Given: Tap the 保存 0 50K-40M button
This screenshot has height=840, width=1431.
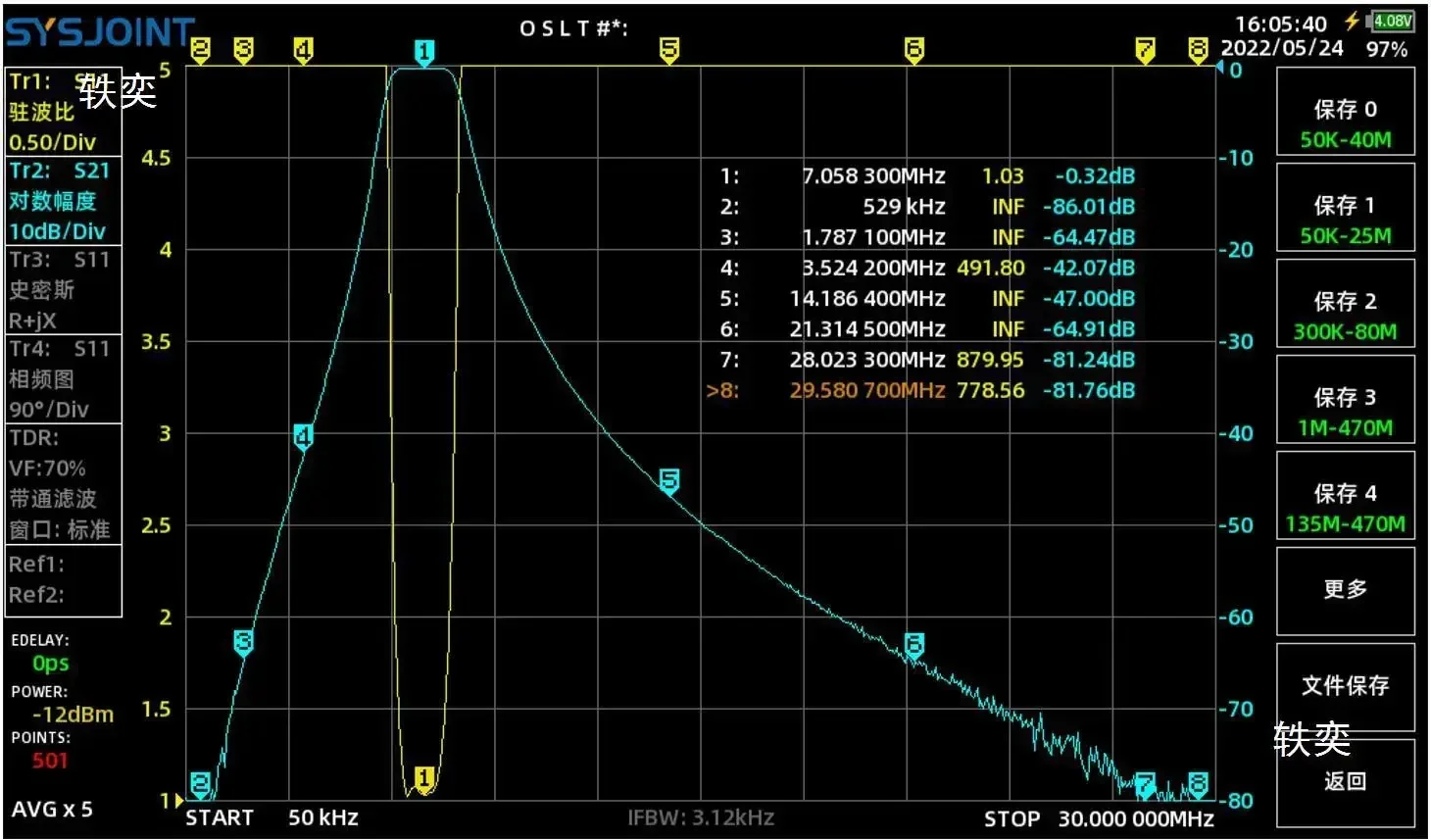Looking at the screenshot, I should coord(1345,111).
